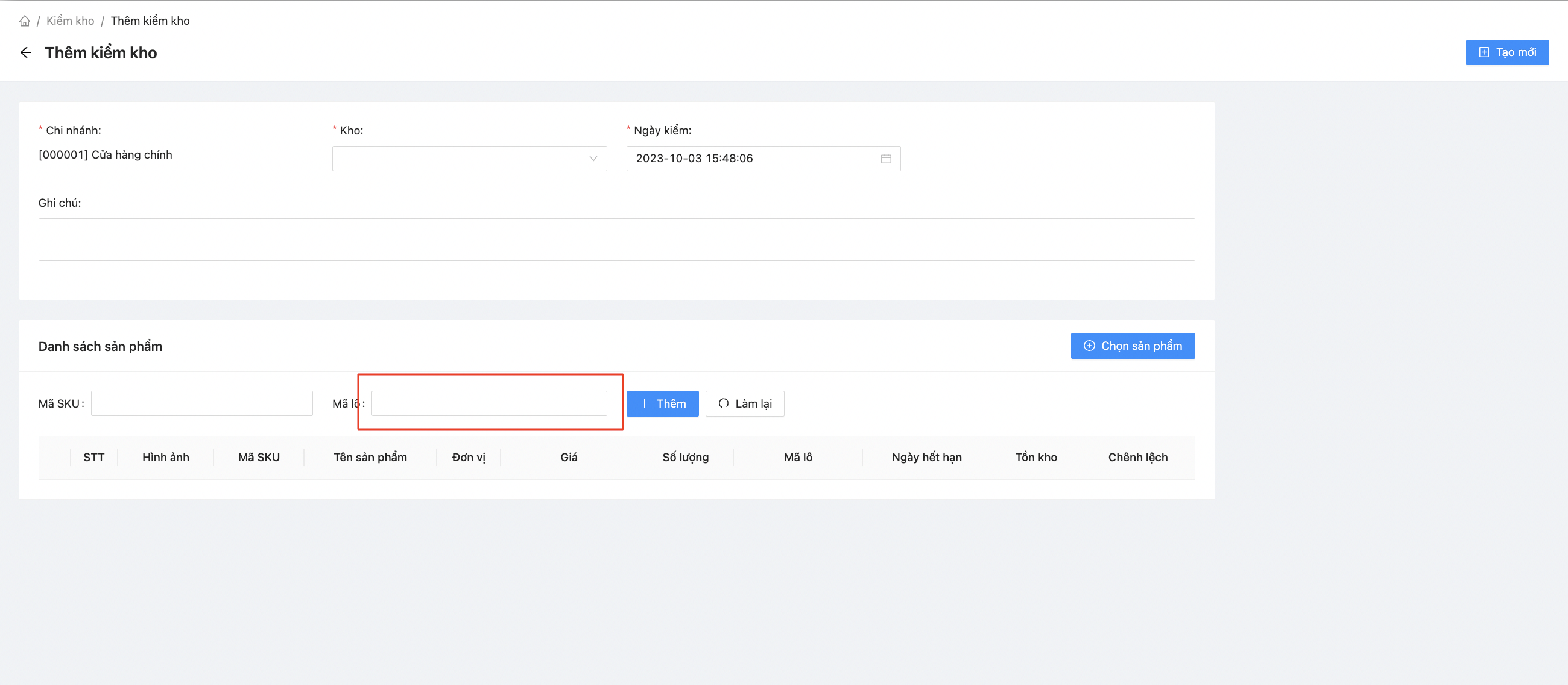Open the Kho warehouse select box

[463, 158]
